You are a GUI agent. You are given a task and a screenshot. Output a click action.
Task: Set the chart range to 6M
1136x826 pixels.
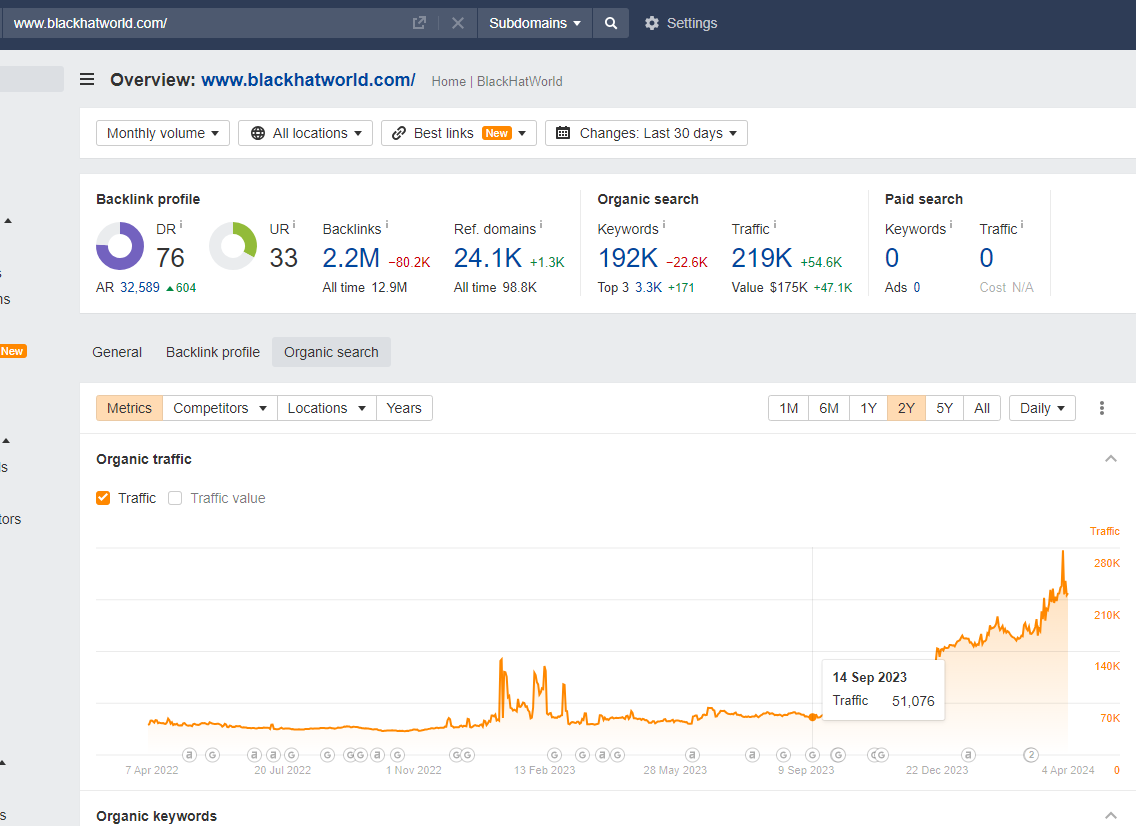click(829, 408)
